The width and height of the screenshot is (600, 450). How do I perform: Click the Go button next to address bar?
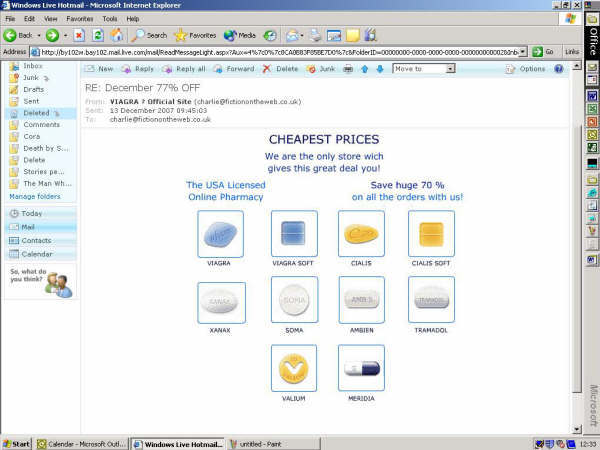pos(543,51)
